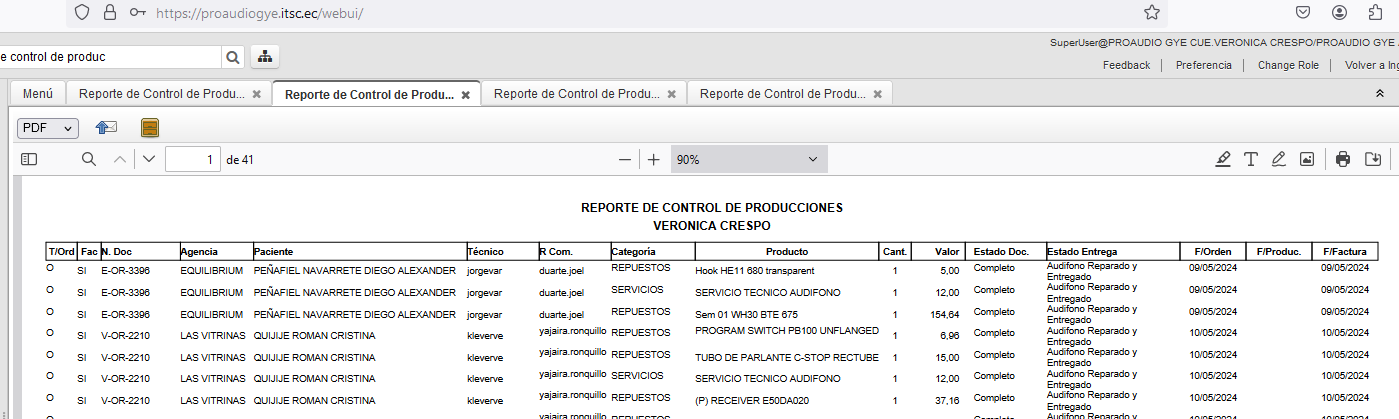Collapse the header with double chevron
Viewport: 1399px width, 419px height.
(x=1380, y=93)
